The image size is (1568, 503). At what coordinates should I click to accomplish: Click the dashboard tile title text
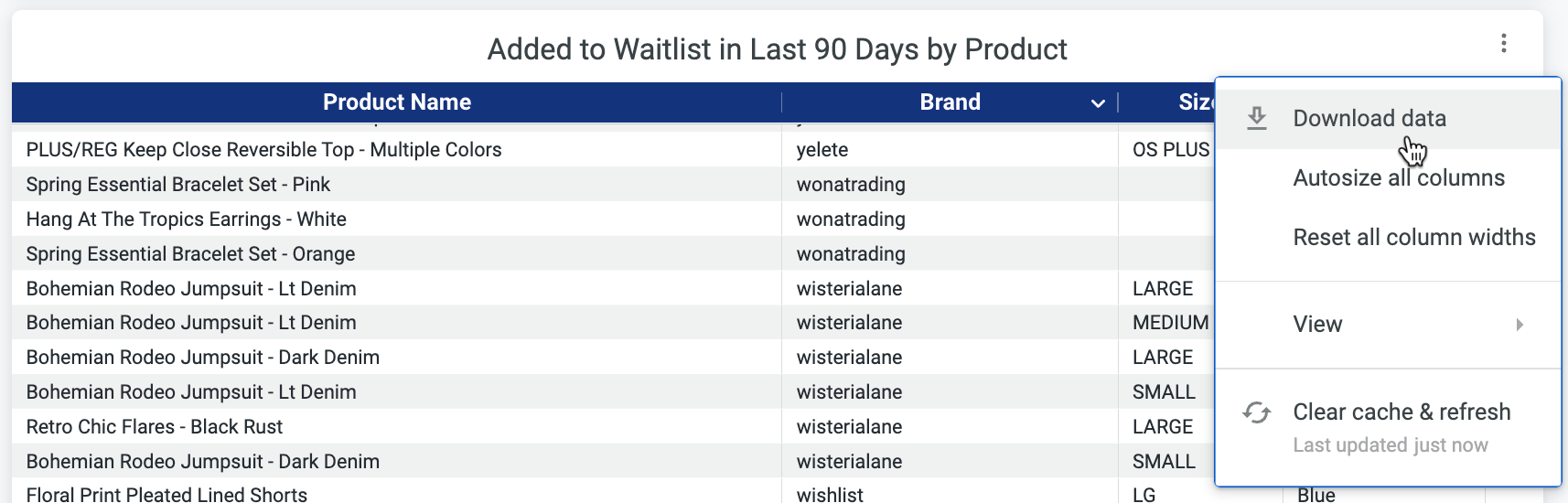tap(777, 49)
